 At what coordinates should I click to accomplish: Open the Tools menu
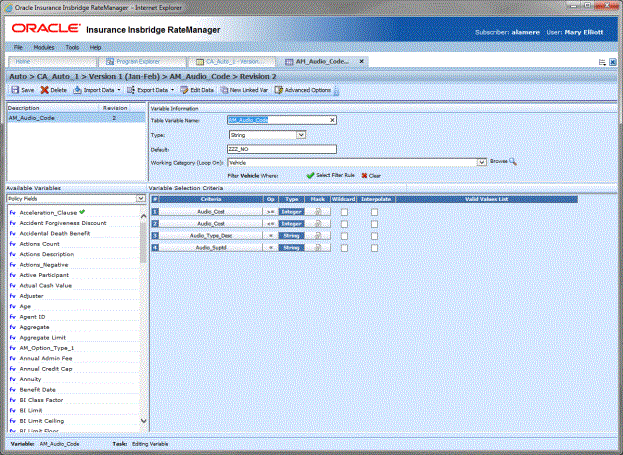[x=72, y=47]
